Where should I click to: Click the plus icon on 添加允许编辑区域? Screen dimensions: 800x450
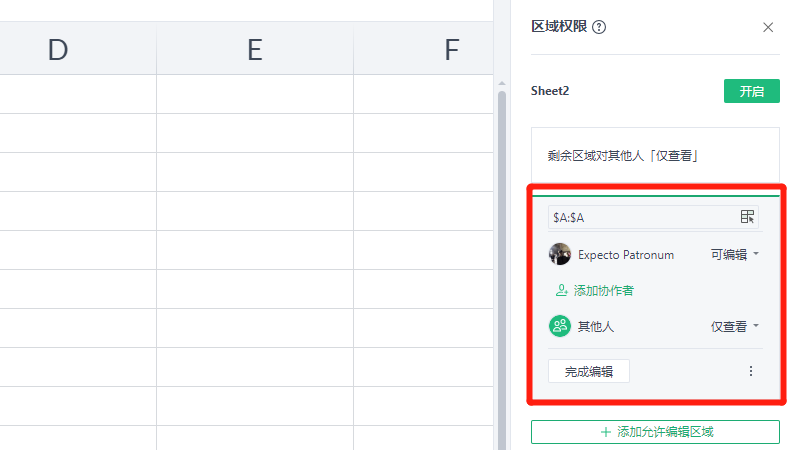(605, 432)
